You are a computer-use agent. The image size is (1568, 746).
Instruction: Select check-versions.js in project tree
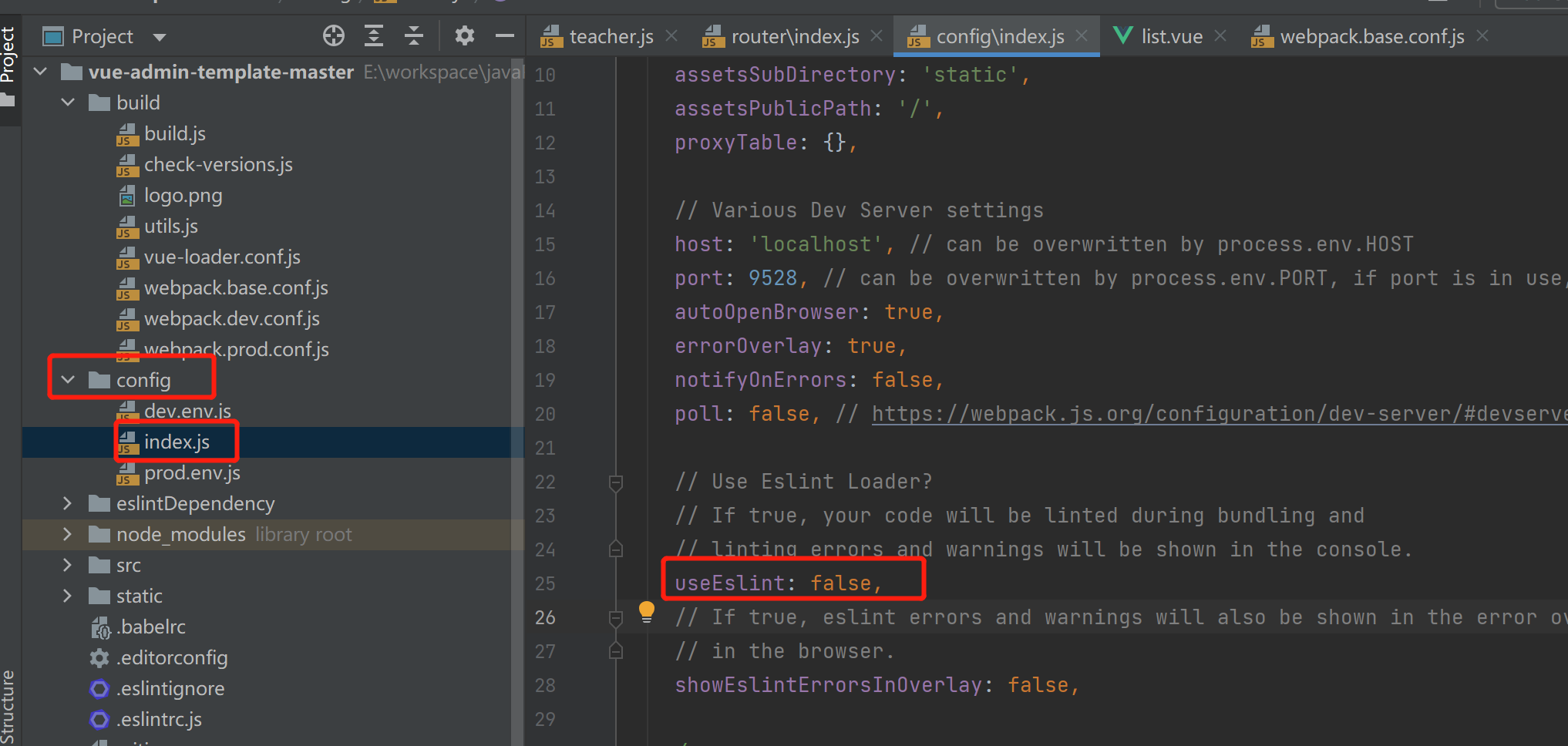218,164
